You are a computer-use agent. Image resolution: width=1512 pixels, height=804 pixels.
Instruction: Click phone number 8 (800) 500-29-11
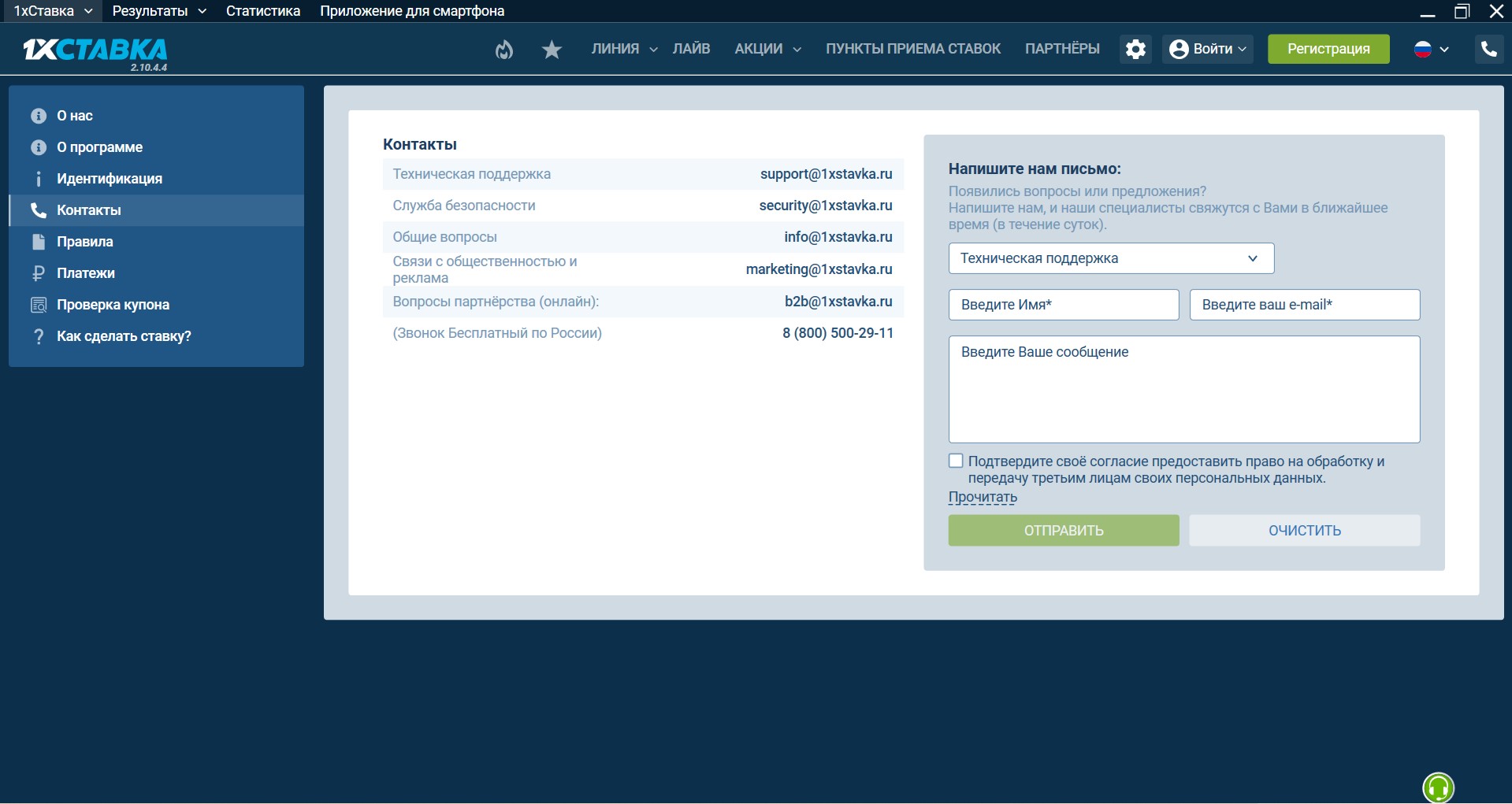click(x=838, y=333)
